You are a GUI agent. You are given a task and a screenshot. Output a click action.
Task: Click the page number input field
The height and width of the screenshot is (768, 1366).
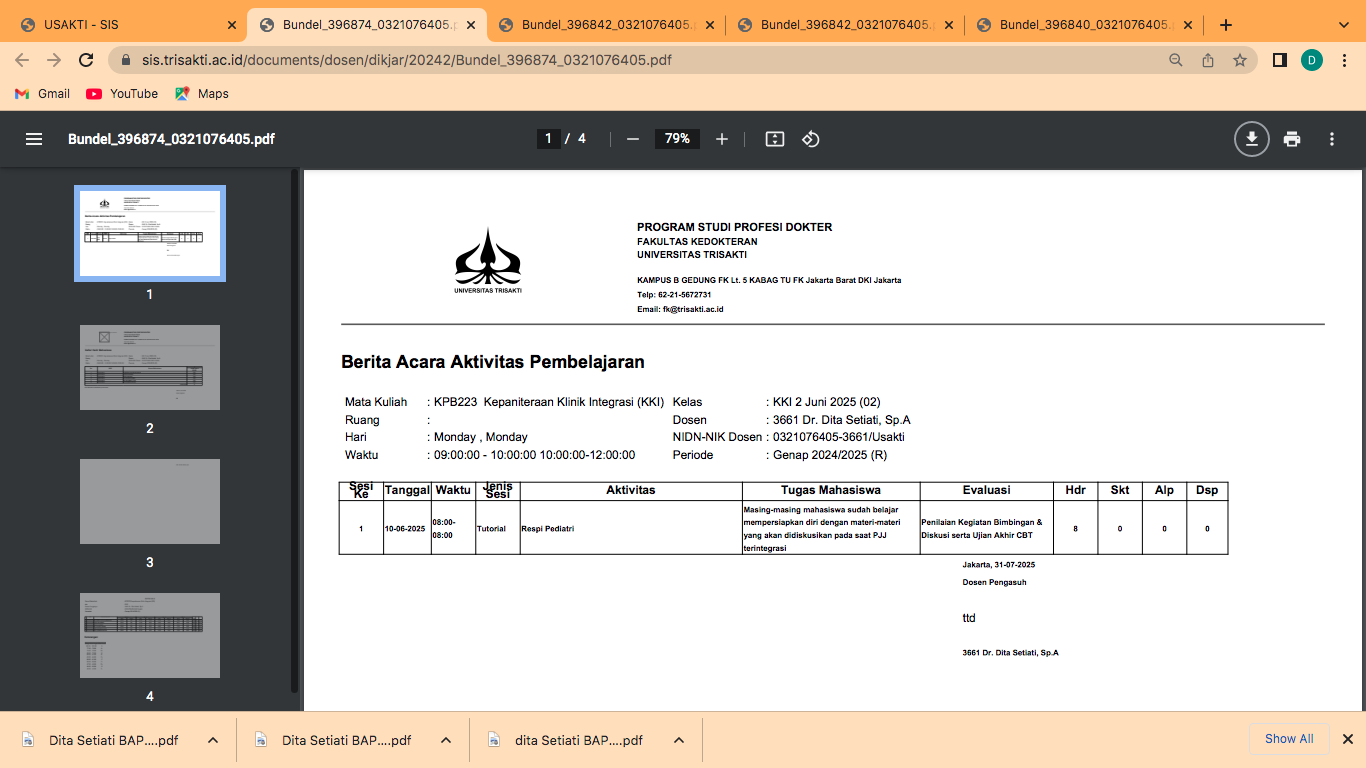click(548, 139)
